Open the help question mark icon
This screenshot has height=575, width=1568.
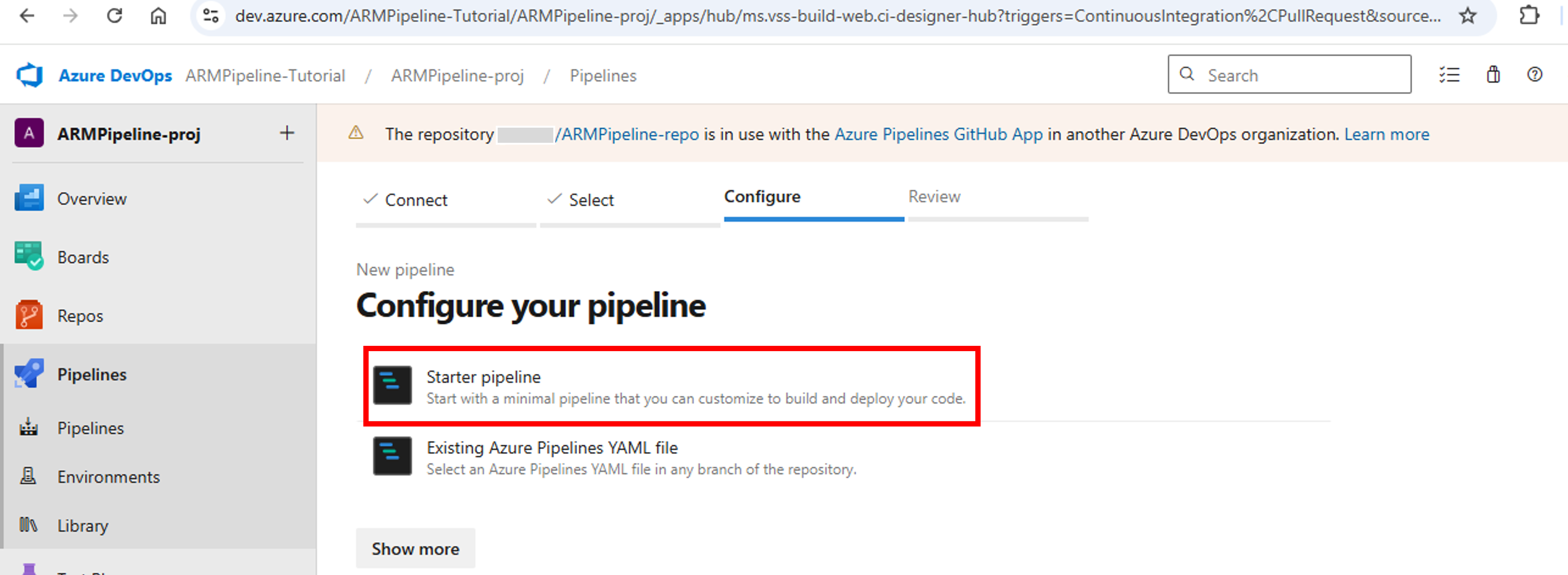[x=1535, y=74]
